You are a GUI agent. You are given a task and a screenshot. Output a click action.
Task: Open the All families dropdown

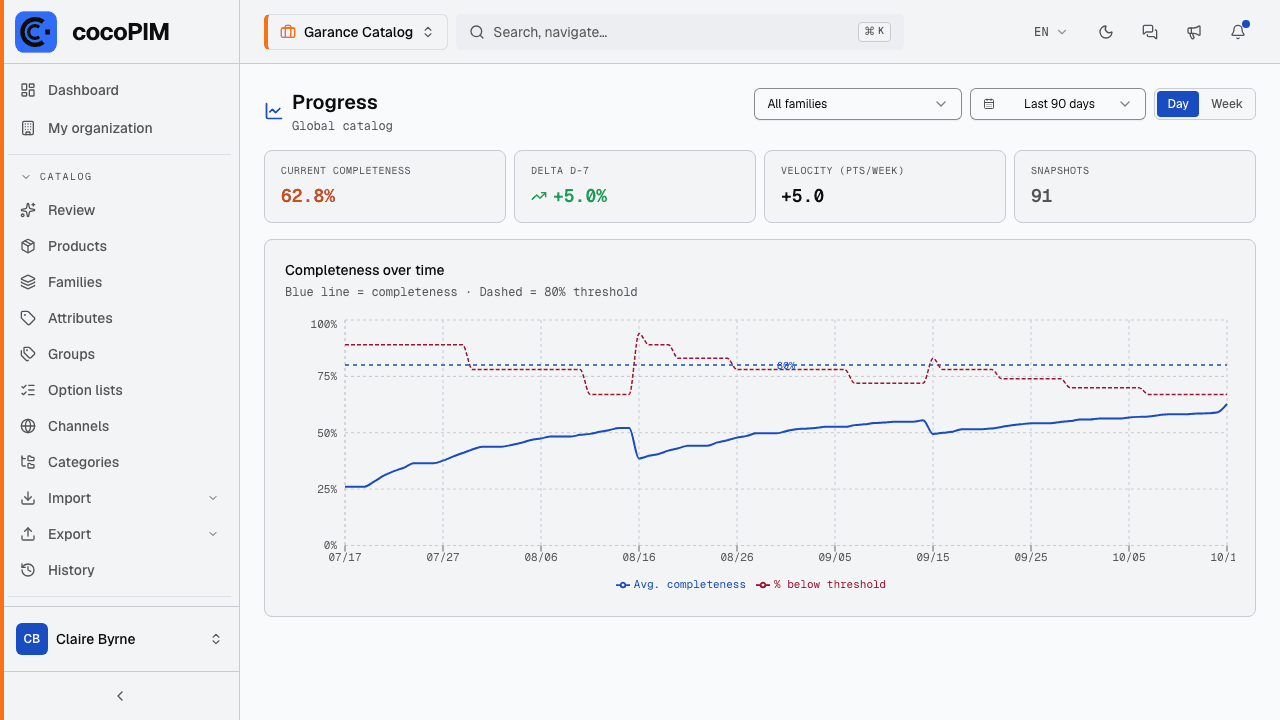pos(858,104)
